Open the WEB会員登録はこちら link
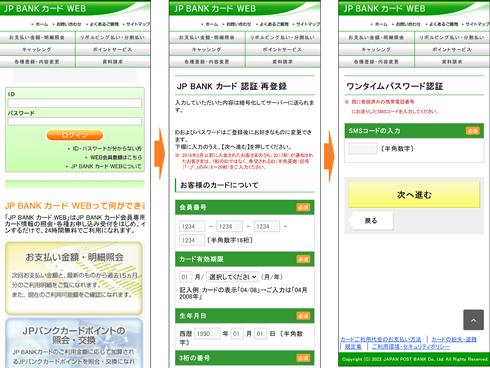 pyautogui.click(x=116, y=157)
